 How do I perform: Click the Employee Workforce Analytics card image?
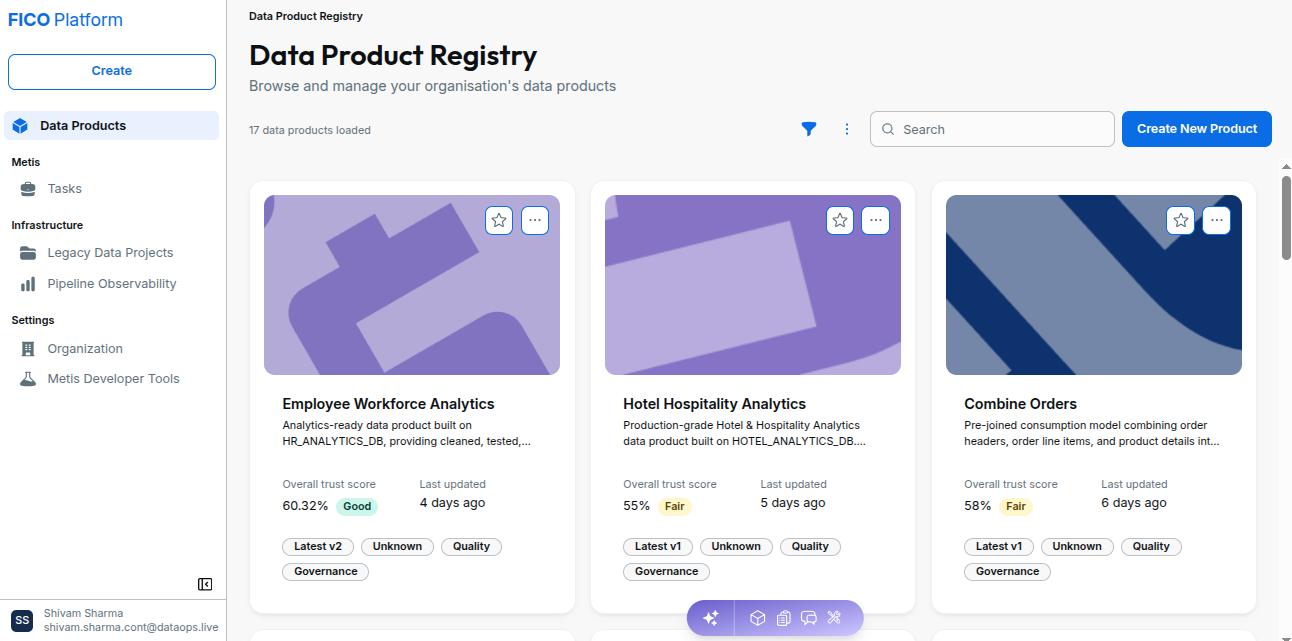coord(412,285)
